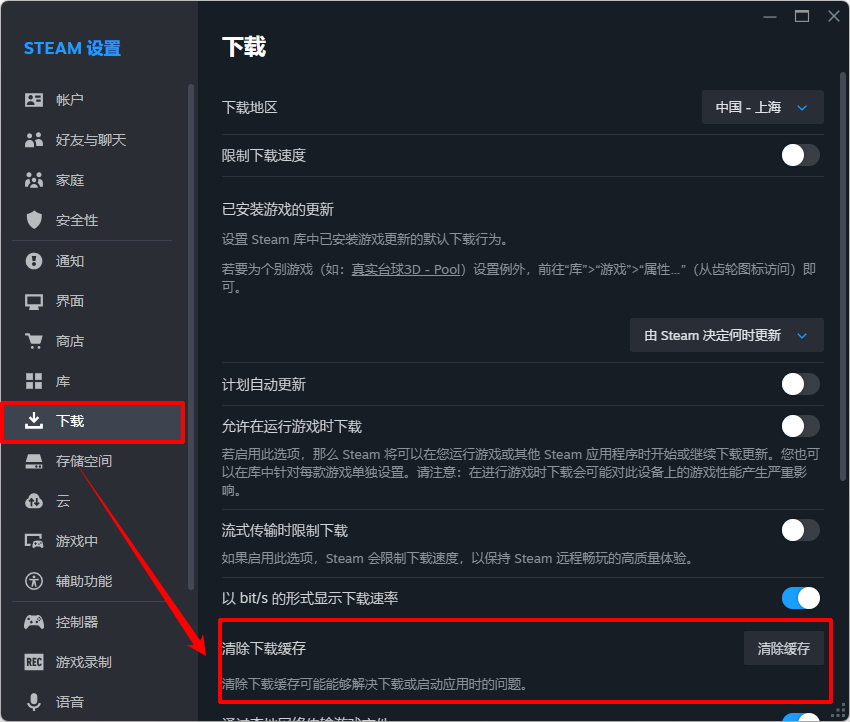The height and width of the screenshot is (722, 850).
Task: Select the 安全性 section label
Action: pyautogui.click(x=76, y=220)
